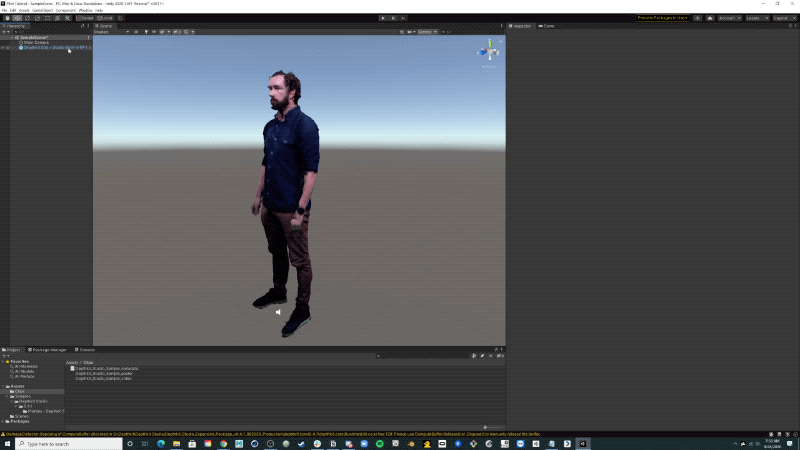Image resolution: width=800 pixels, height=450 pixels.
Task: Click Windows Start button
Action: 5,443
